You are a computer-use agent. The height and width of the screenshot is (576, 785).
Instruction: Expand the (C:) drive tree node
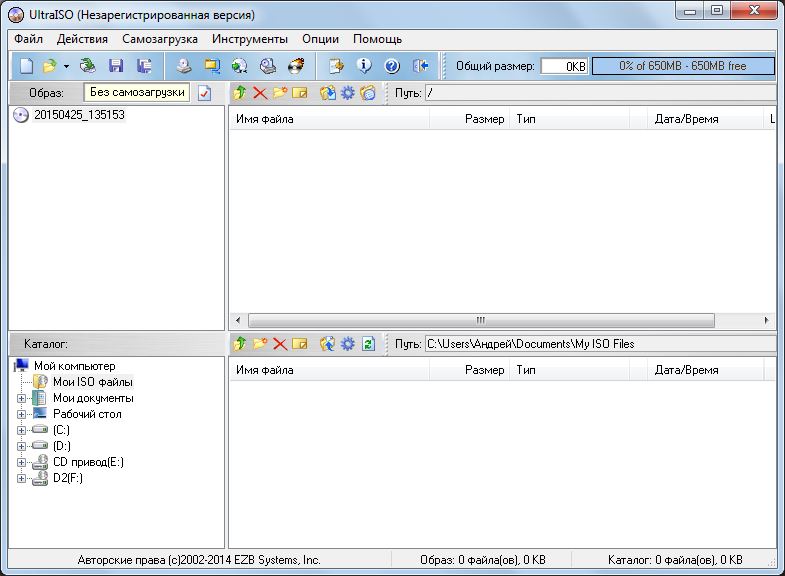pos(22,430)
